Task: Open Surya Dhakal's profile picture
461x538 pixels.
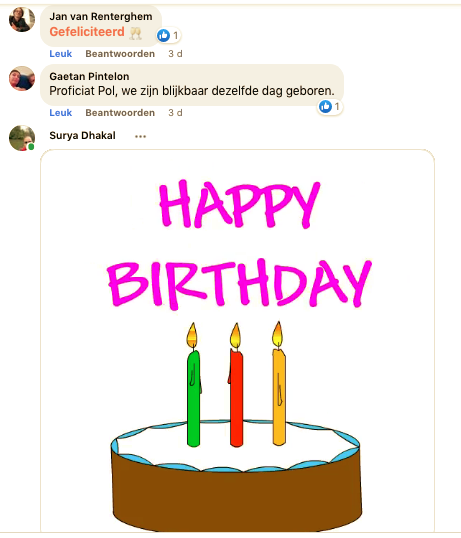Action: pos(22,138)
